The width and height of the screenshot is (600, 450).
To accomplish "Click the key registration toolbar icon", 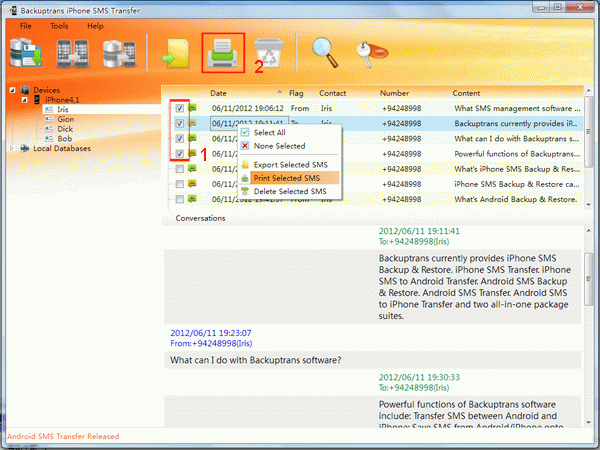I will point(372,54).
